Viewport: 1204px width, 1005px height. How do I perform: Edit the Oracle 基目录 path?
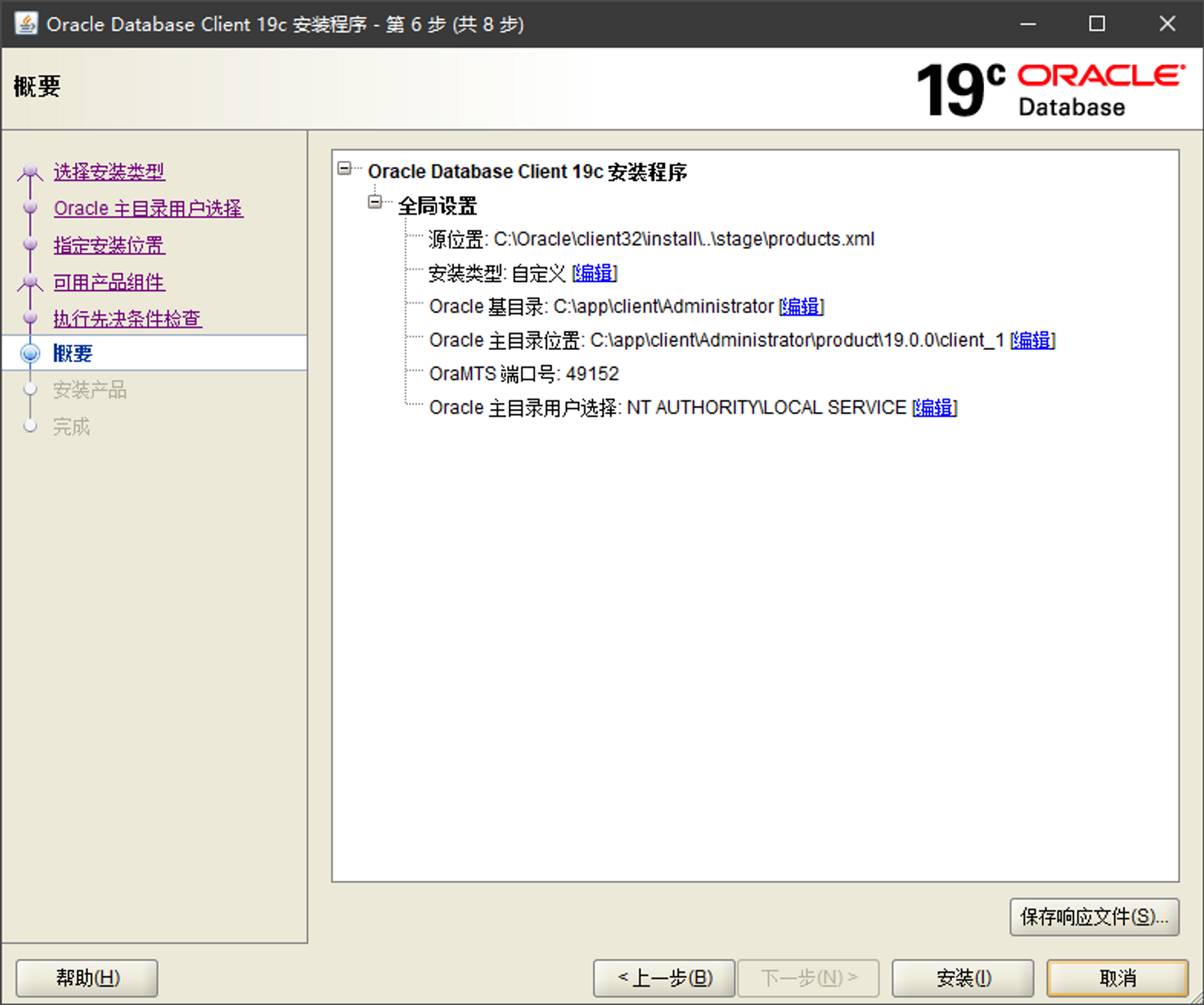(801, 307)
